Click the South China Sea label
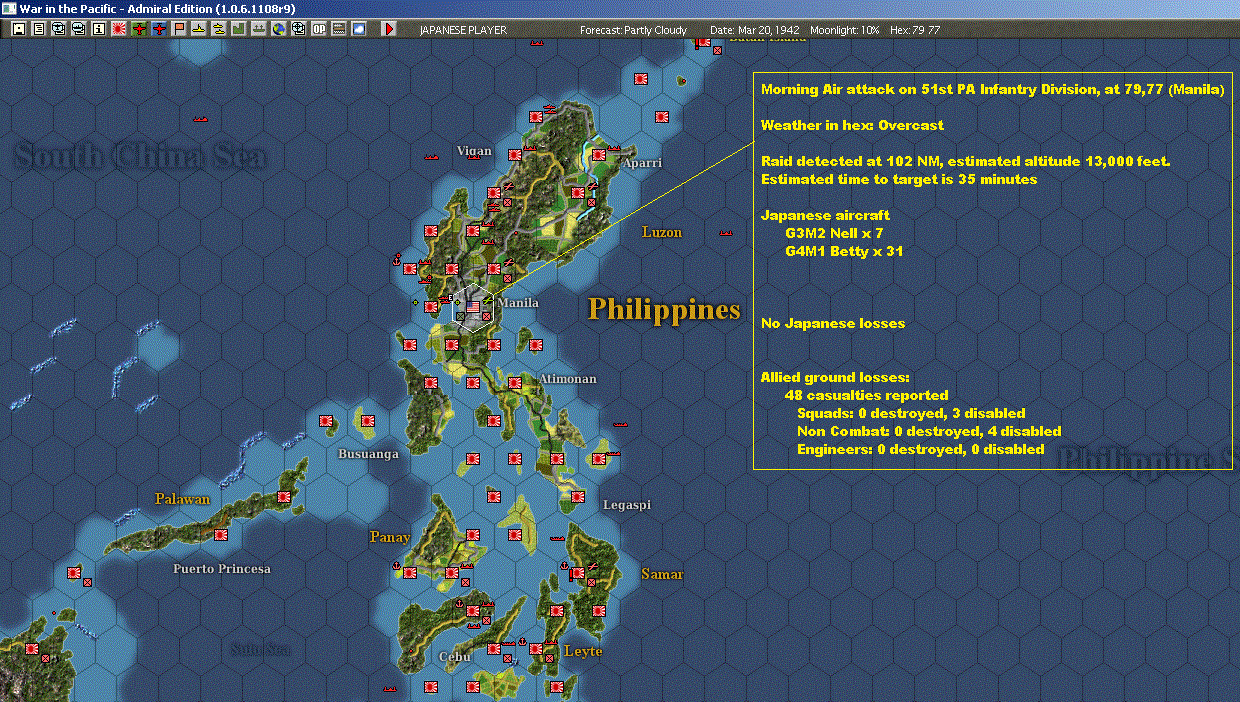 [141, 156]
